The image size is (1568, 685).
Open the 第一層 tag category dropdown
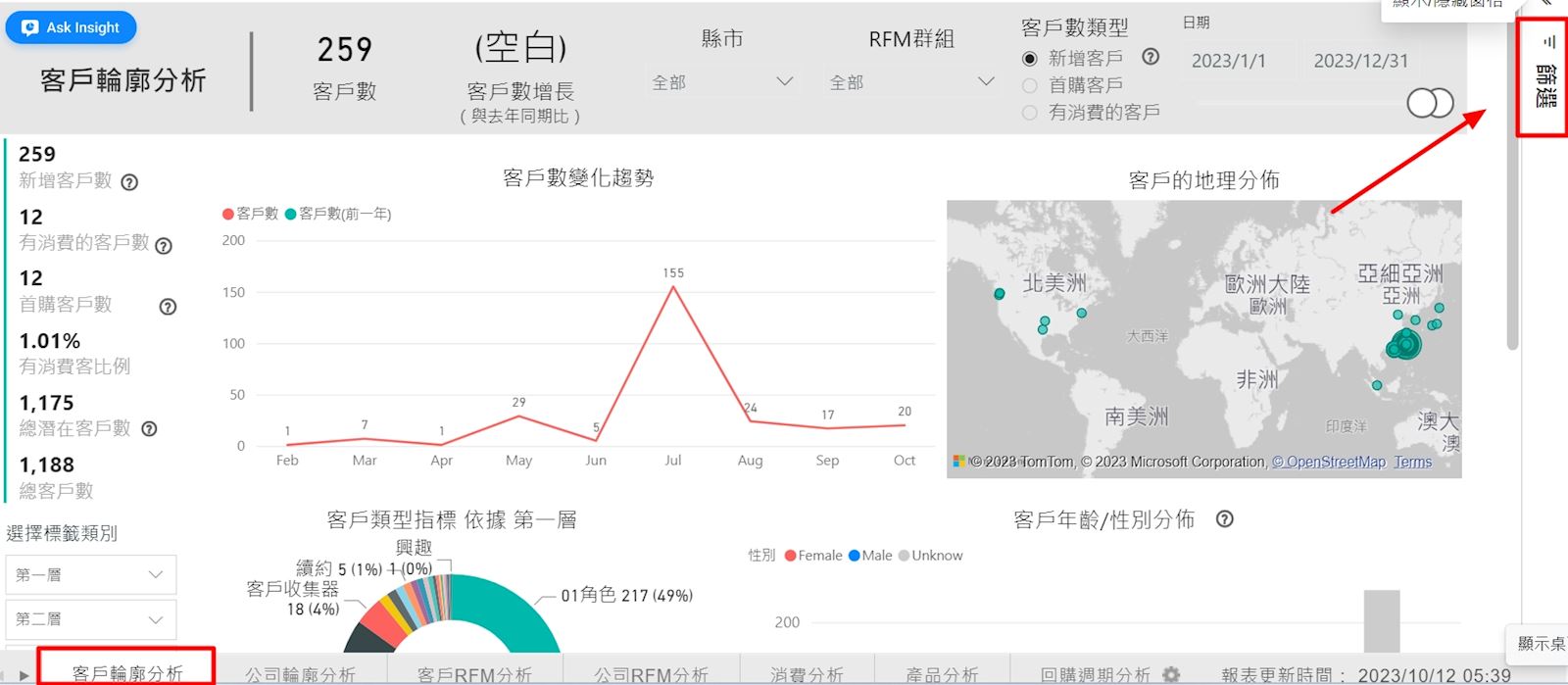pos(90,575)
